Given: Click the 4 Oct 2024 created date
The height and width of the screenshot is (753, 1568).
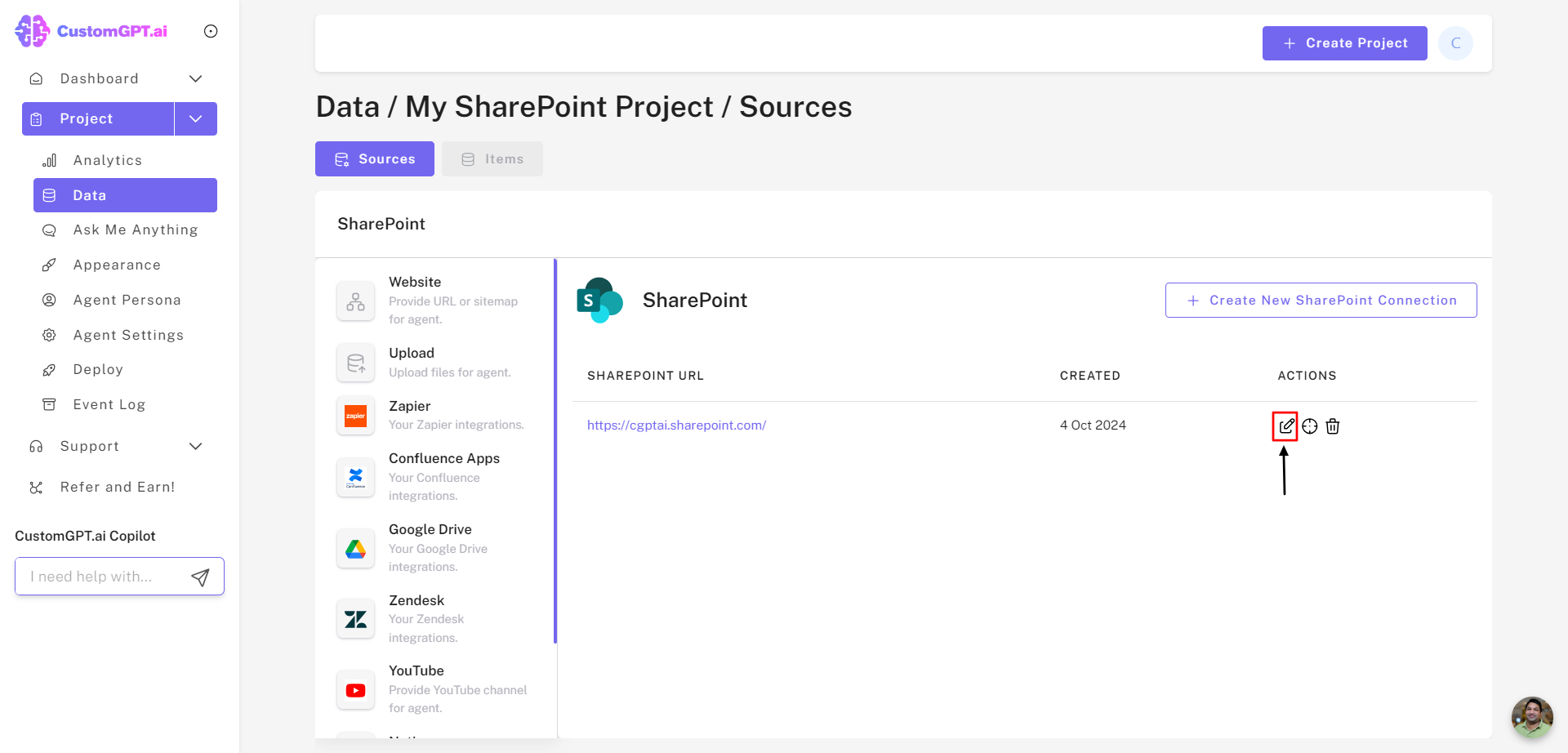Looking at the screenshot, I should pyautogui.click(x=1093, y=425).
